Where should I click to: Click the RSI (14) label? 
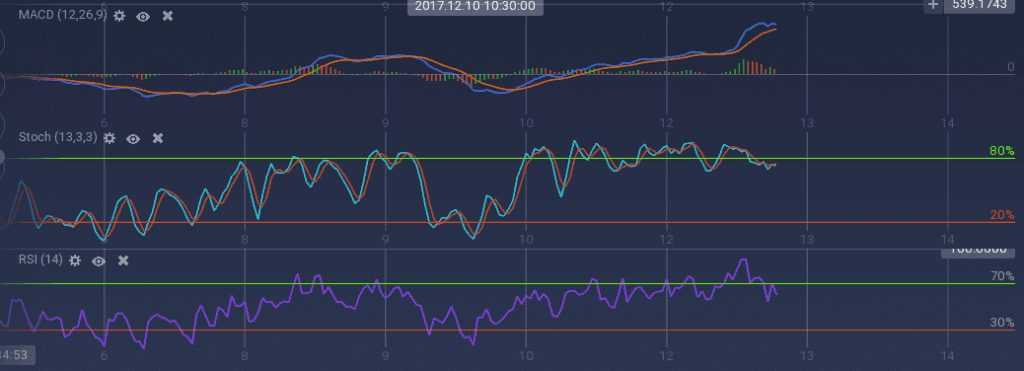40,260
